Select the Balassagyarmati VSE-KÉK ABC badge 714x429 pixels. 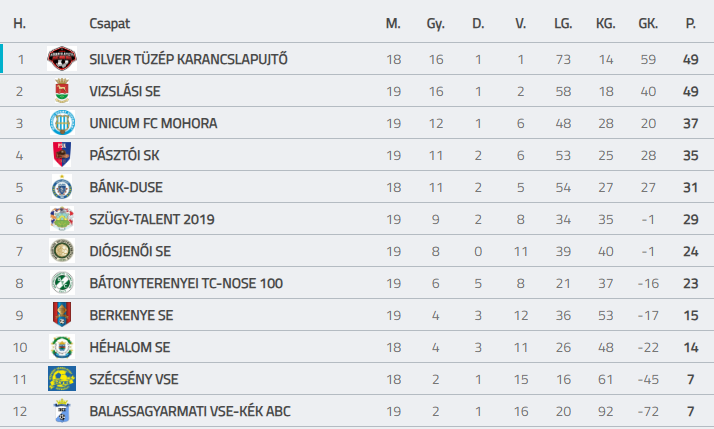(x=62, y=410)
